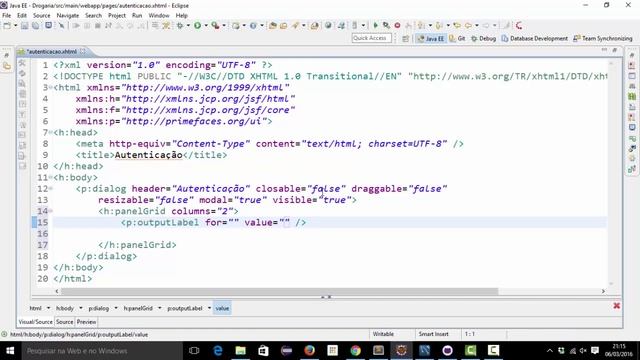Collapse the h:body fold on line 11

tap(51, 177)
